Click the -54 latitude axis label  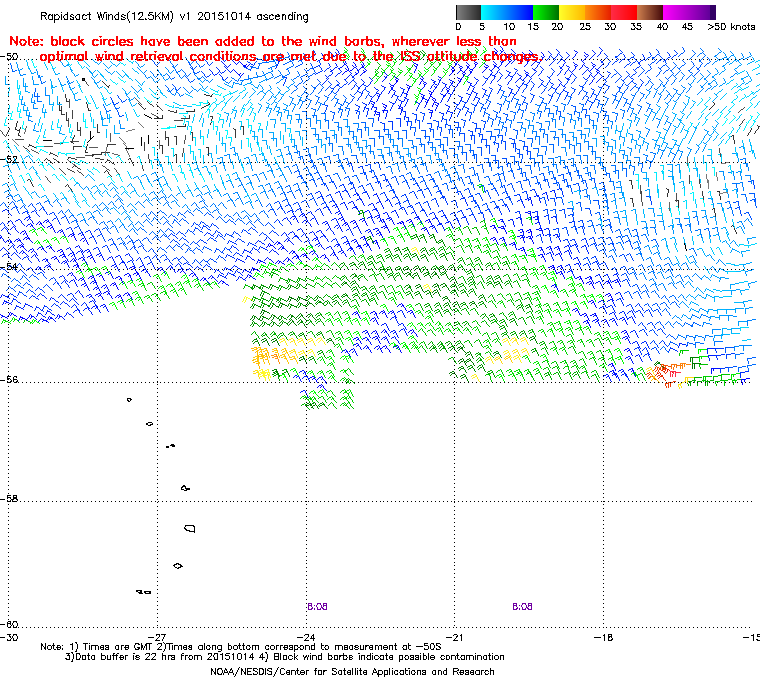point(9,267)
